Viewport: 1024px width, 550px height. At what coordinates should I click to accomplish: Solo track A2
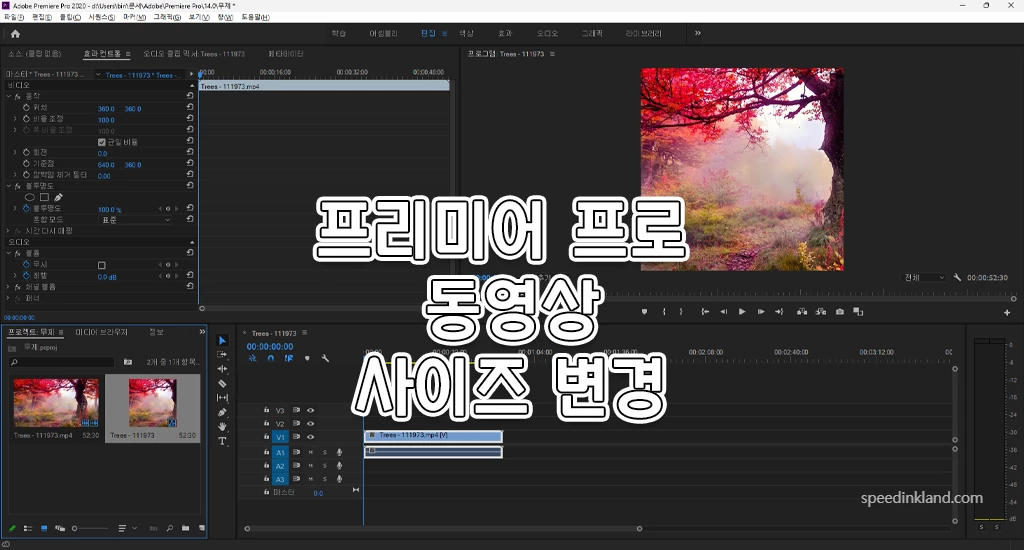(325, 466)
